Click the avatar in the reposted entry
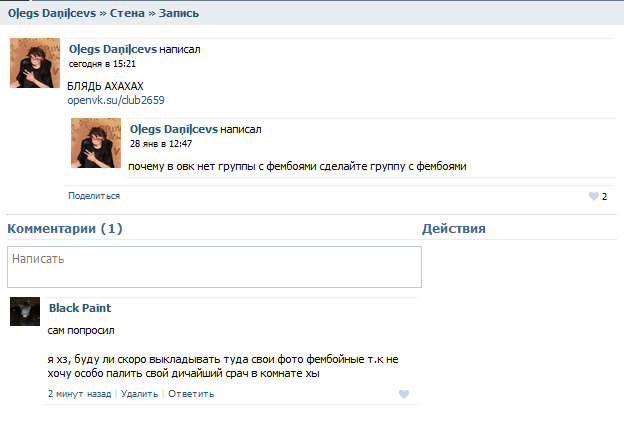Viewport: 624px width, 423px height. (x=96, y=143)
